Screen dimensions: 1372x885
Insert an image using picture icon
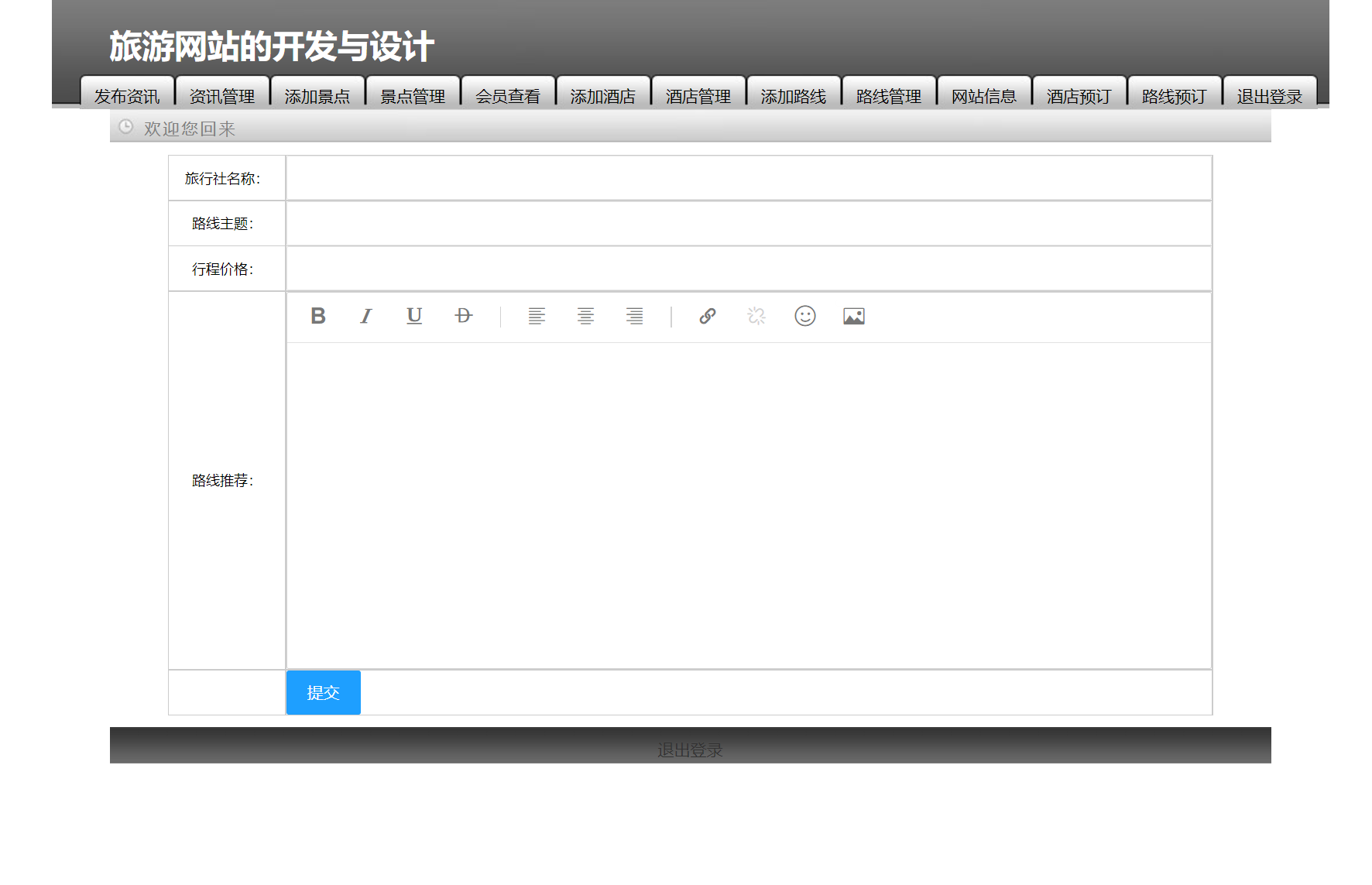click(x=854, y=316)
